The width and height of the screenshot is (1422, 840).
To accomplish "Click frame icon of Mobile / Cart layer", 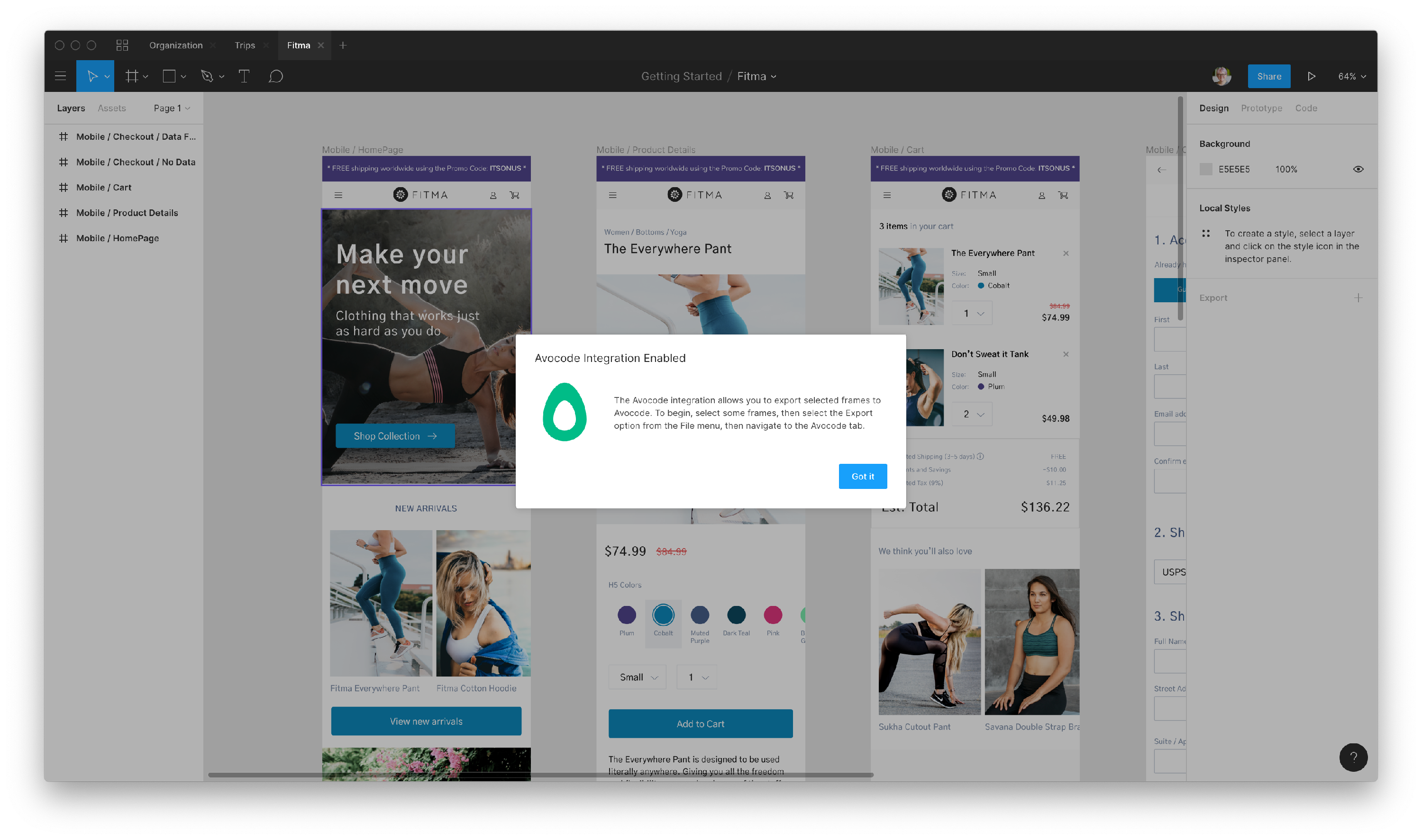I will 64,187.
